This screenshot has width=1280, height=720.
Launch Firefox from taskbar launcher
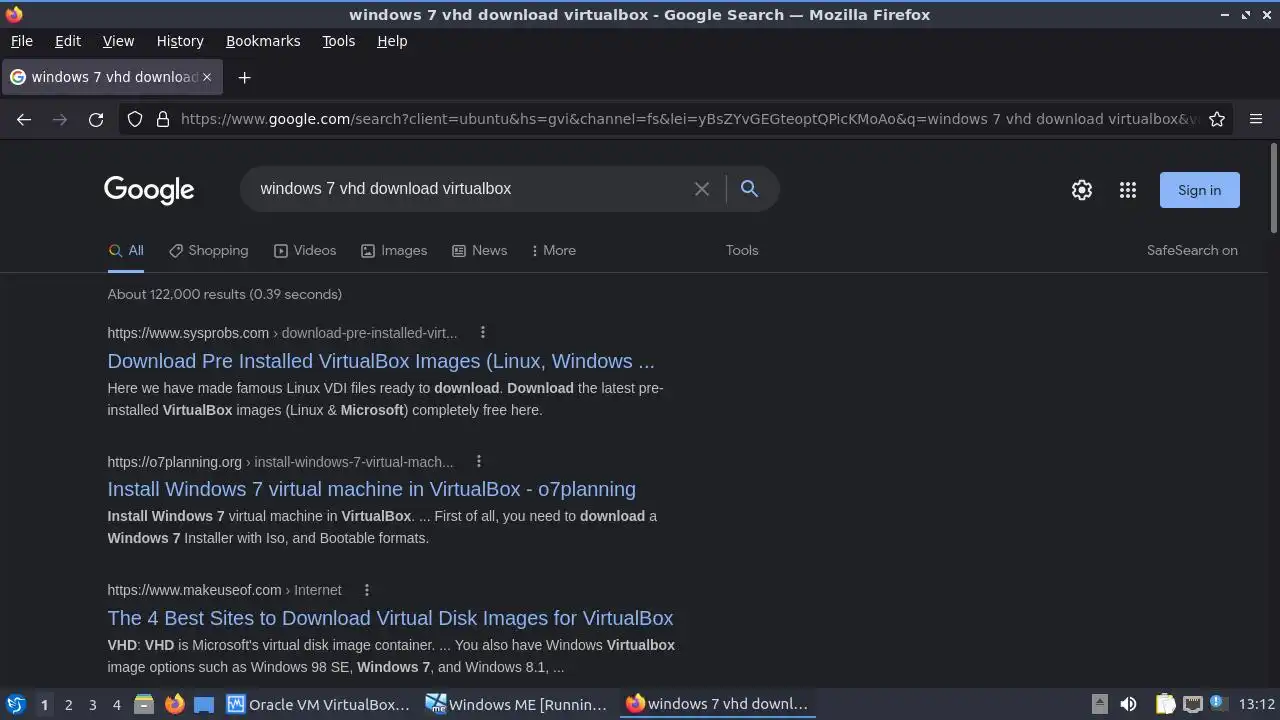click(x=174, y=704)
